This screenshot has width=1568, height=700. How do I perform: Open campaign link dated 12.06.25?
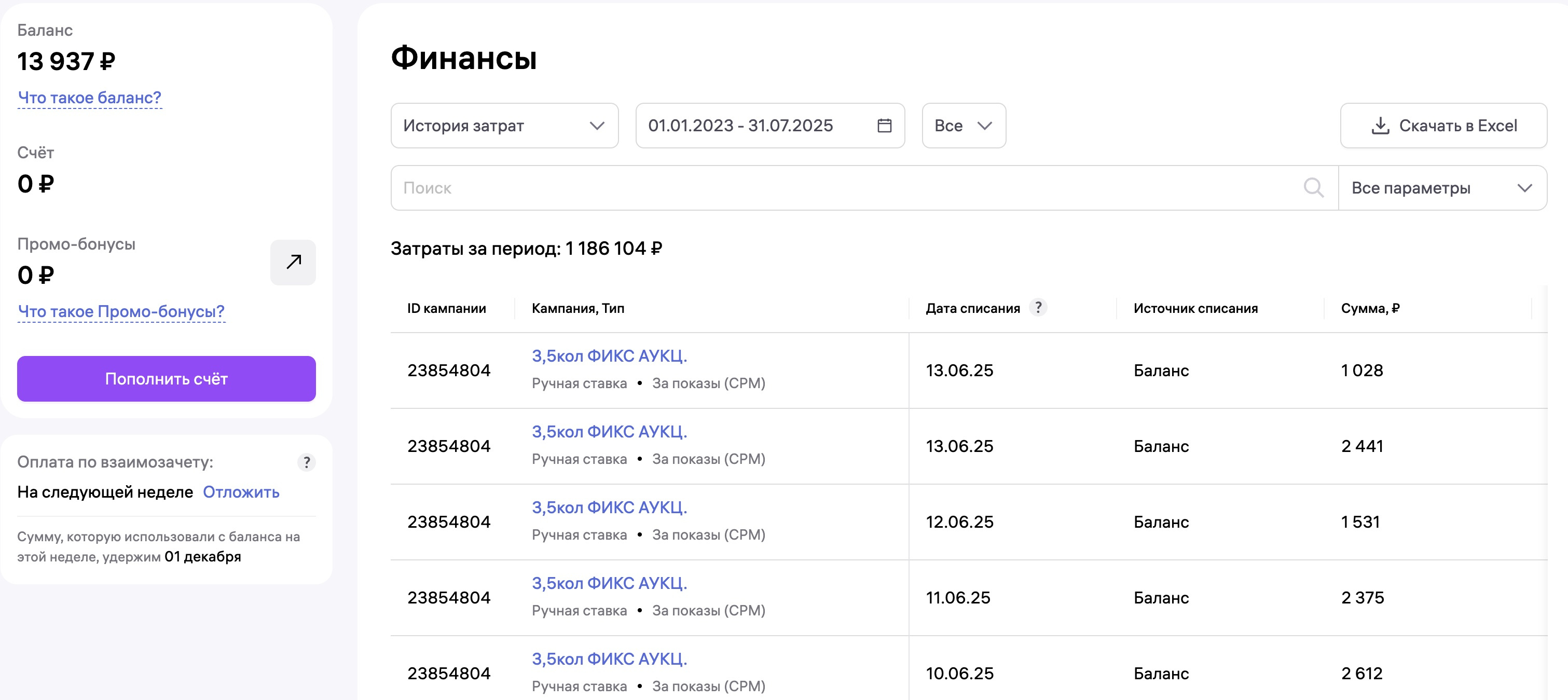609,507
